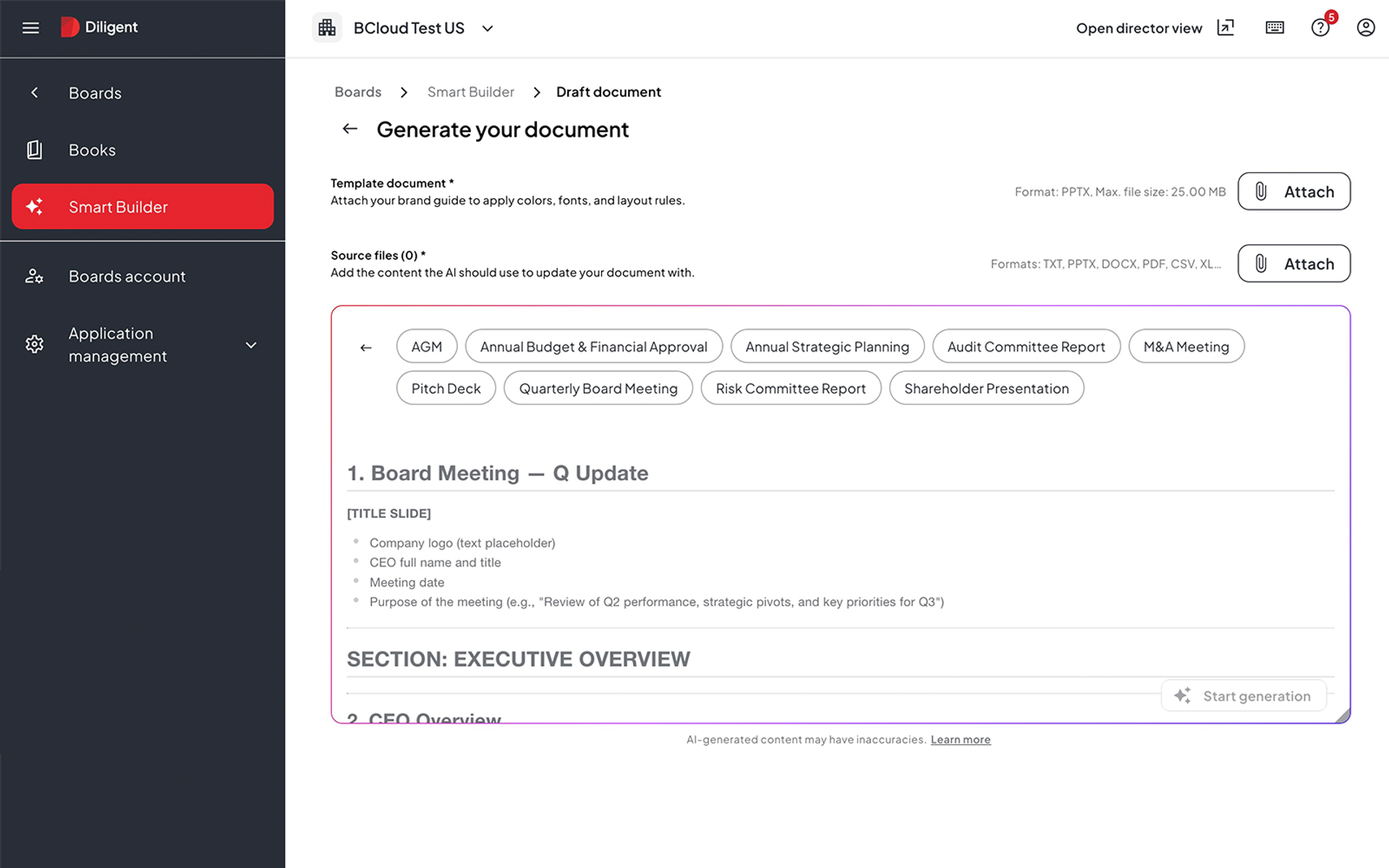
Task: Open the help icon with notification badge
Action: click(1321, 27)
